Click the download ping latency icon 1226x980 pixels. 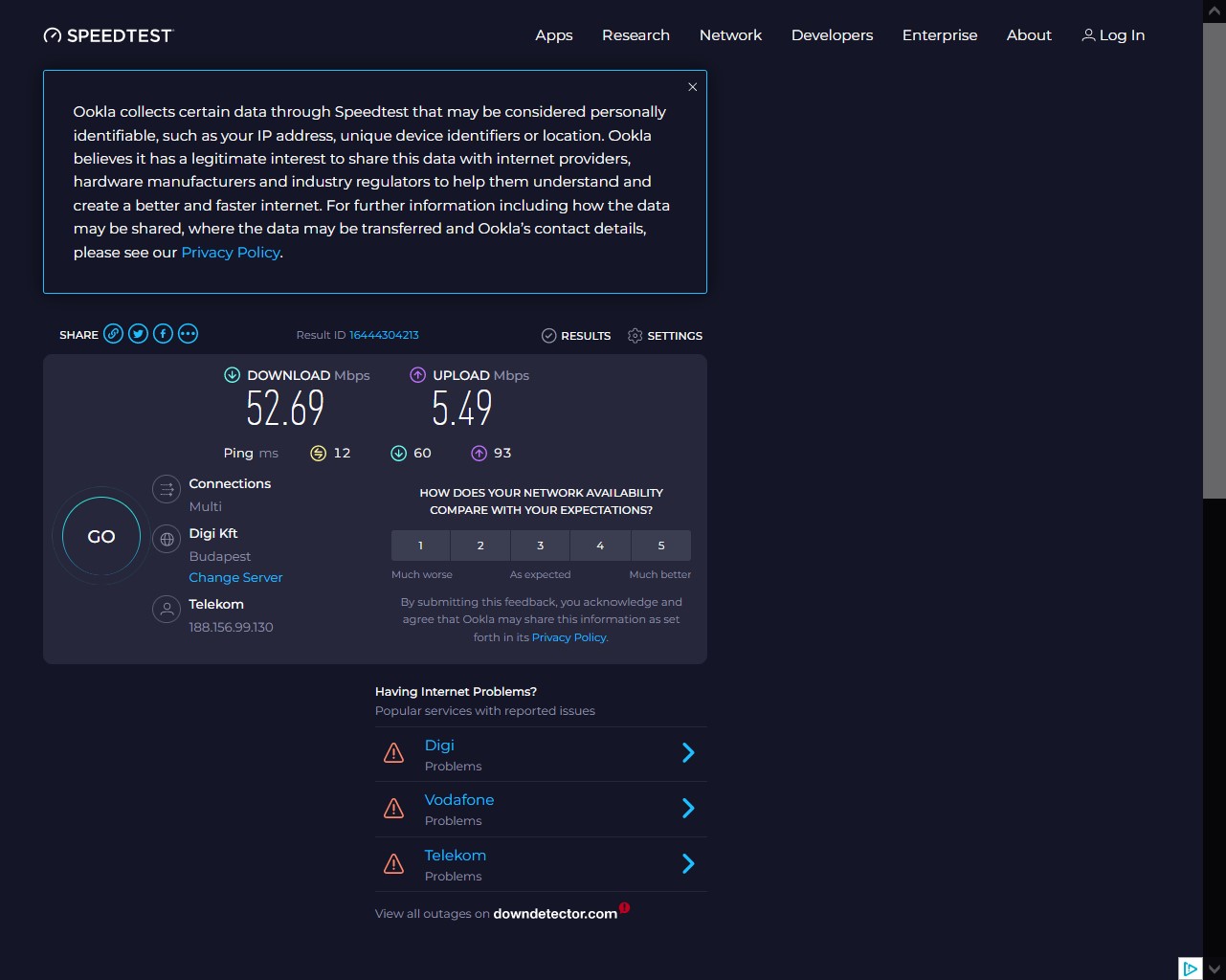(x=398, y=454)
